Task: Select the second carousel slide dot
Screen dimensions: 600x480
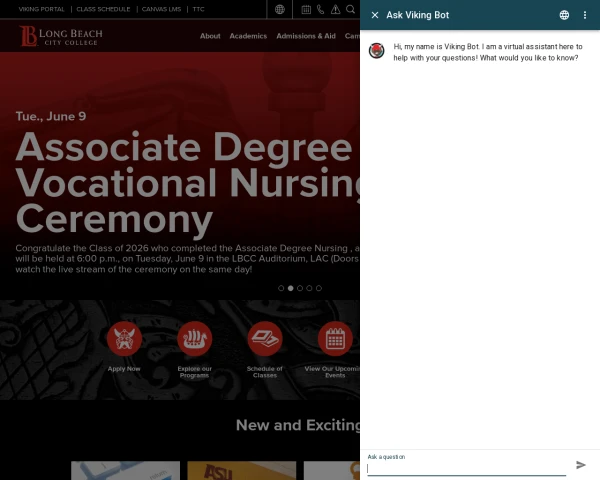Action: pyautogui.click(x=290, y=288)
